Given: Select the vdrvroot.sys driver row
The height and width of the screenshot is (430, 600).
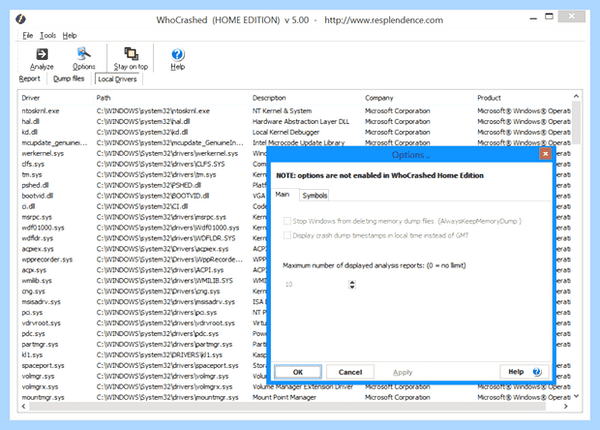Looking at the screenshot, I should (143, 323).
